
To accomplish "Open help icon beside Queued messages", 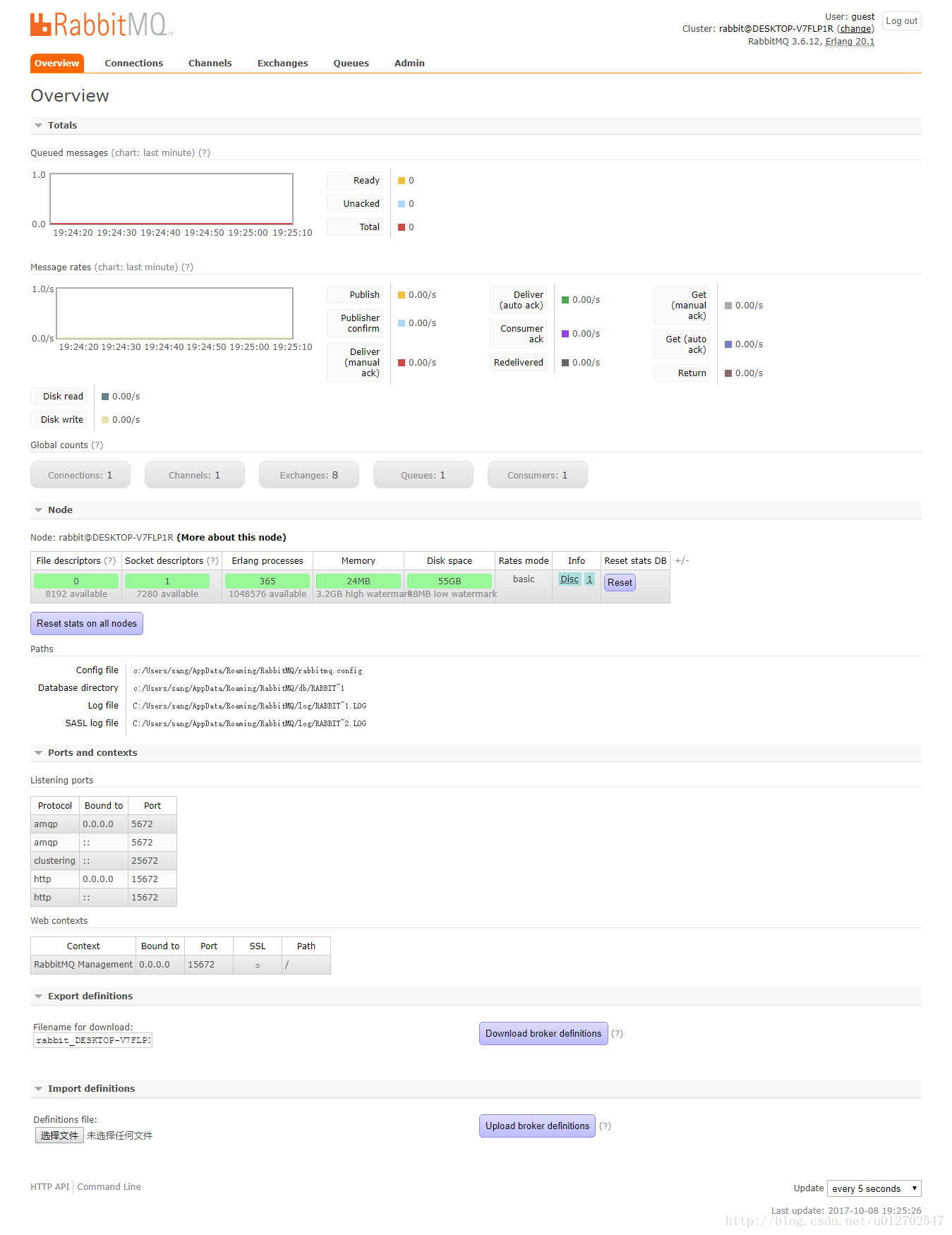I will pos(204,153).
